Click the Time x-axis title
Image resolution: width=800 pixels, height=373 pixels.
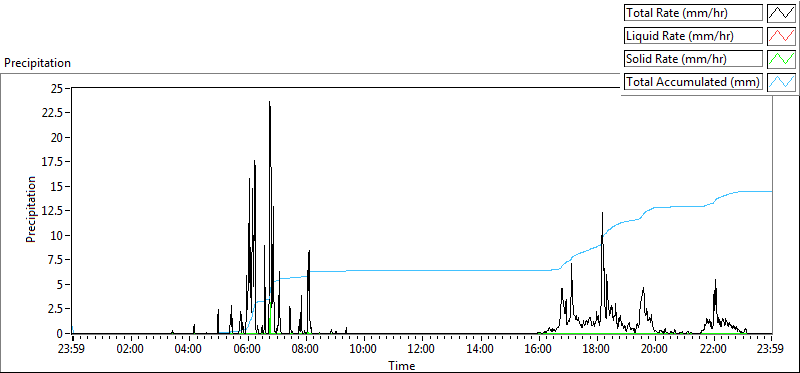pos(402,365)
